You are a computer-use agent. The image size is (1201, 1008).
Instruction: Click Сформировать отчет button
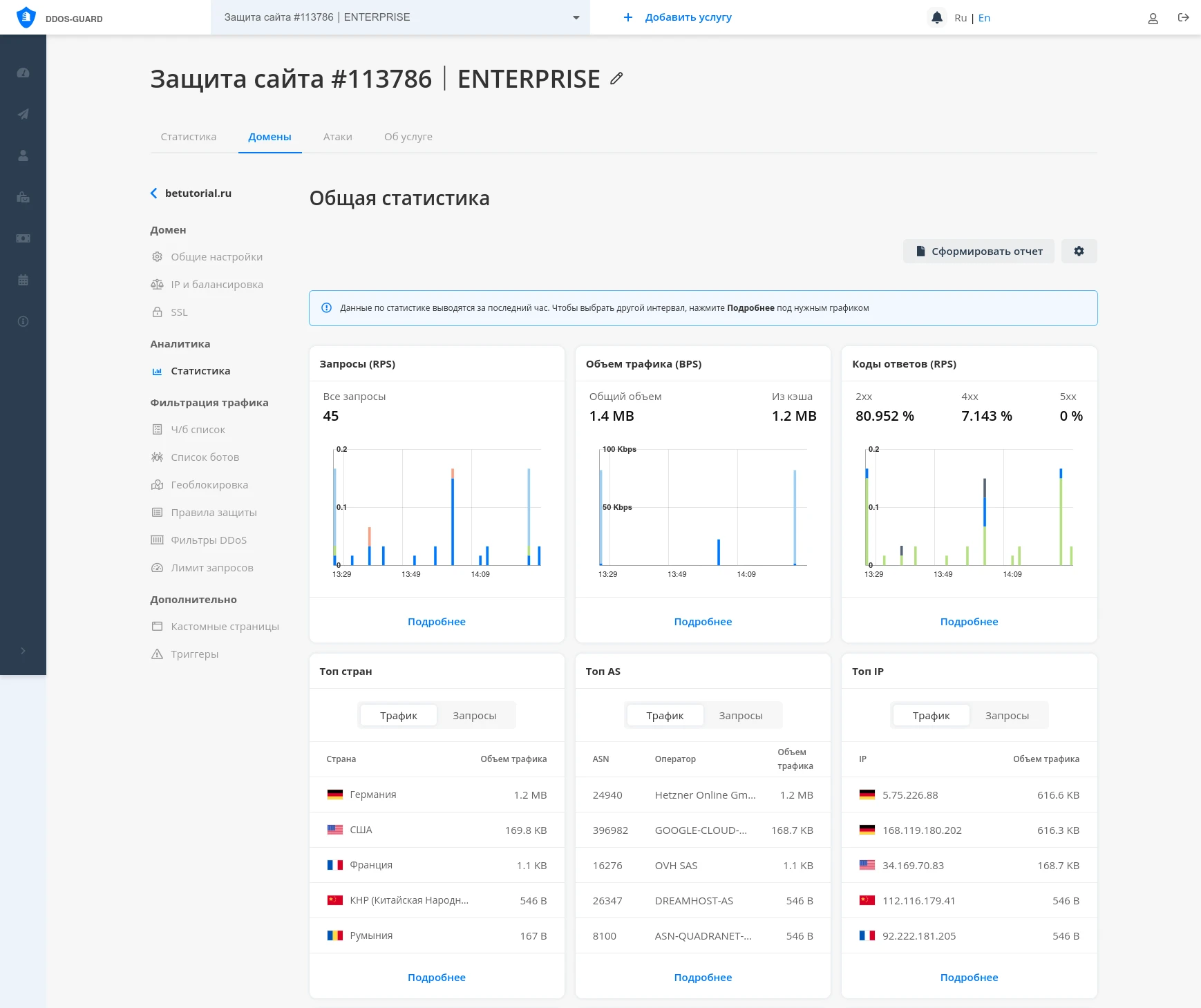point(978,251)
